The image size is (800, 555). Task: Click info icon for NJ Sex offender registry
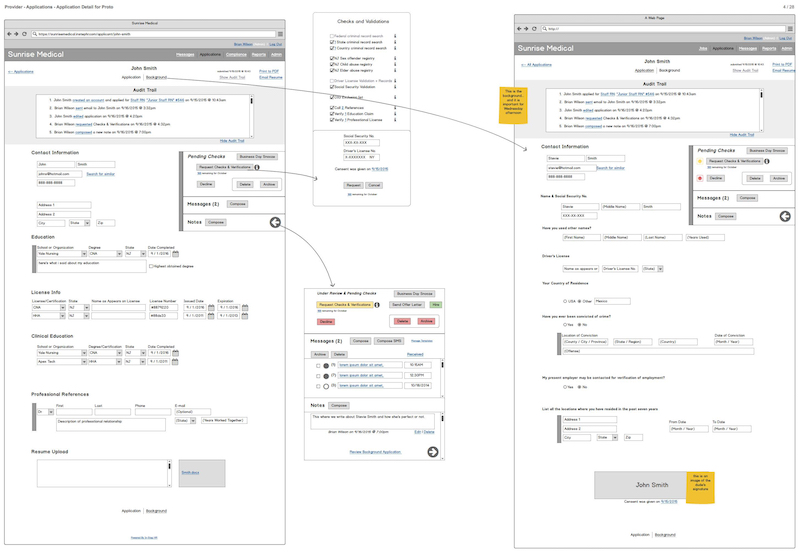pos(395,59)
